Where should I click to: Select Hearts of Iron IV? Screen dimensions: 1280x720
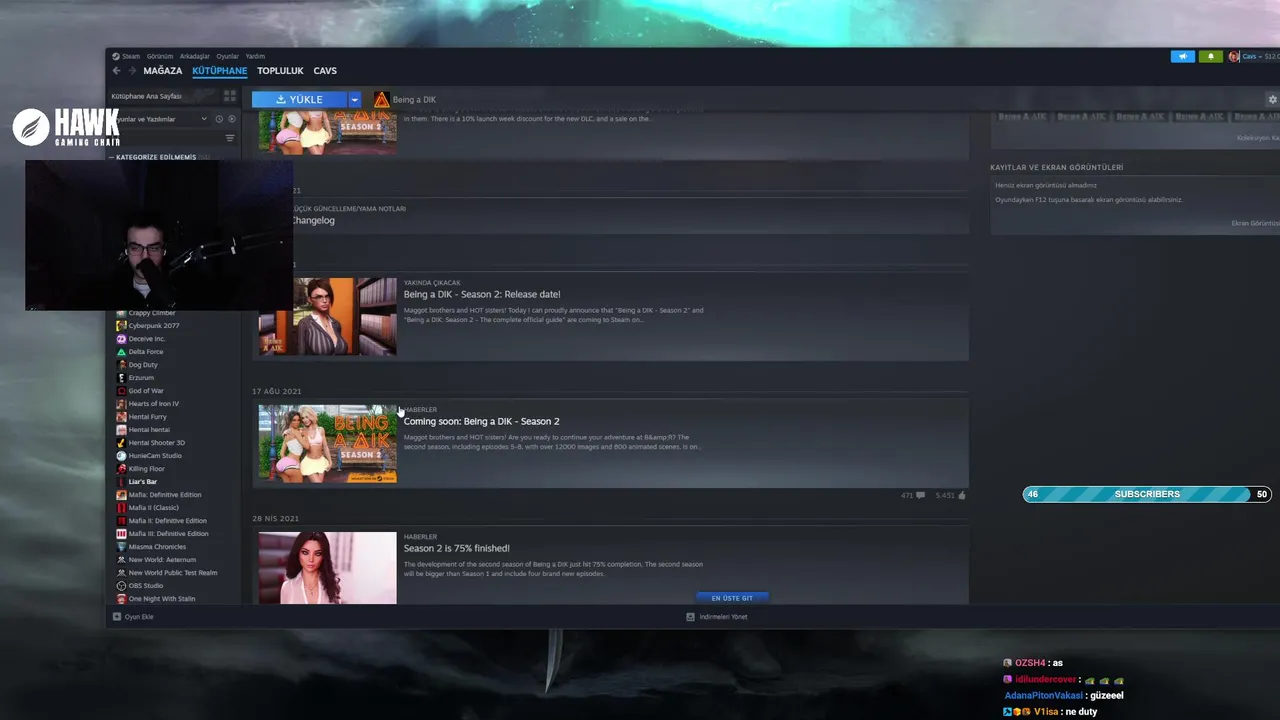(154, 404)
